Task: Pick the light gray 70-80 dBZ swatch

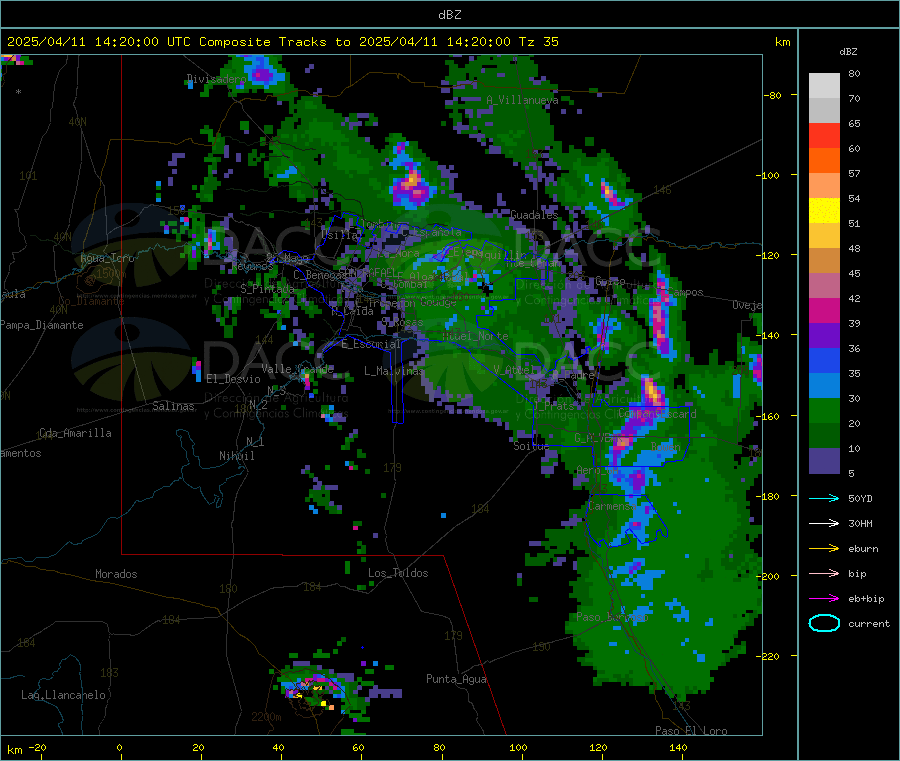Action: [x=824, y=86]
